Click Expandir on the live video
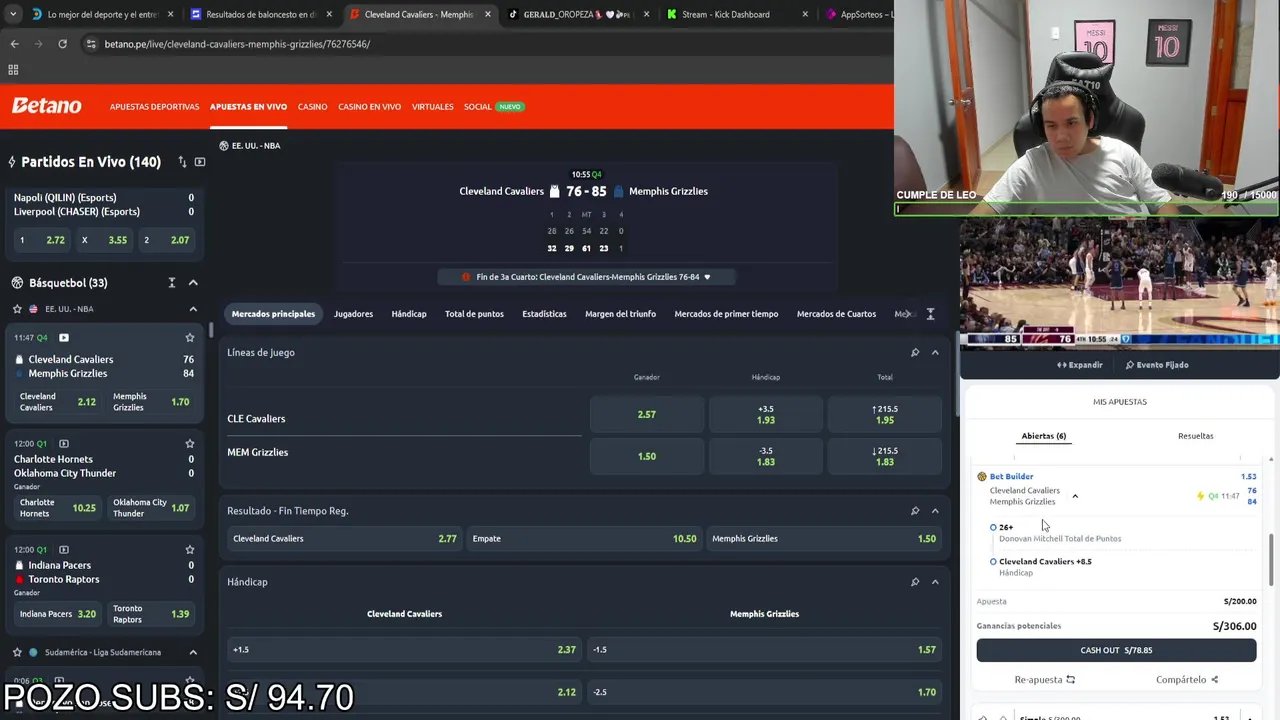The height and width of the screenshot is (720, 1280). (x=1080, y=365)
